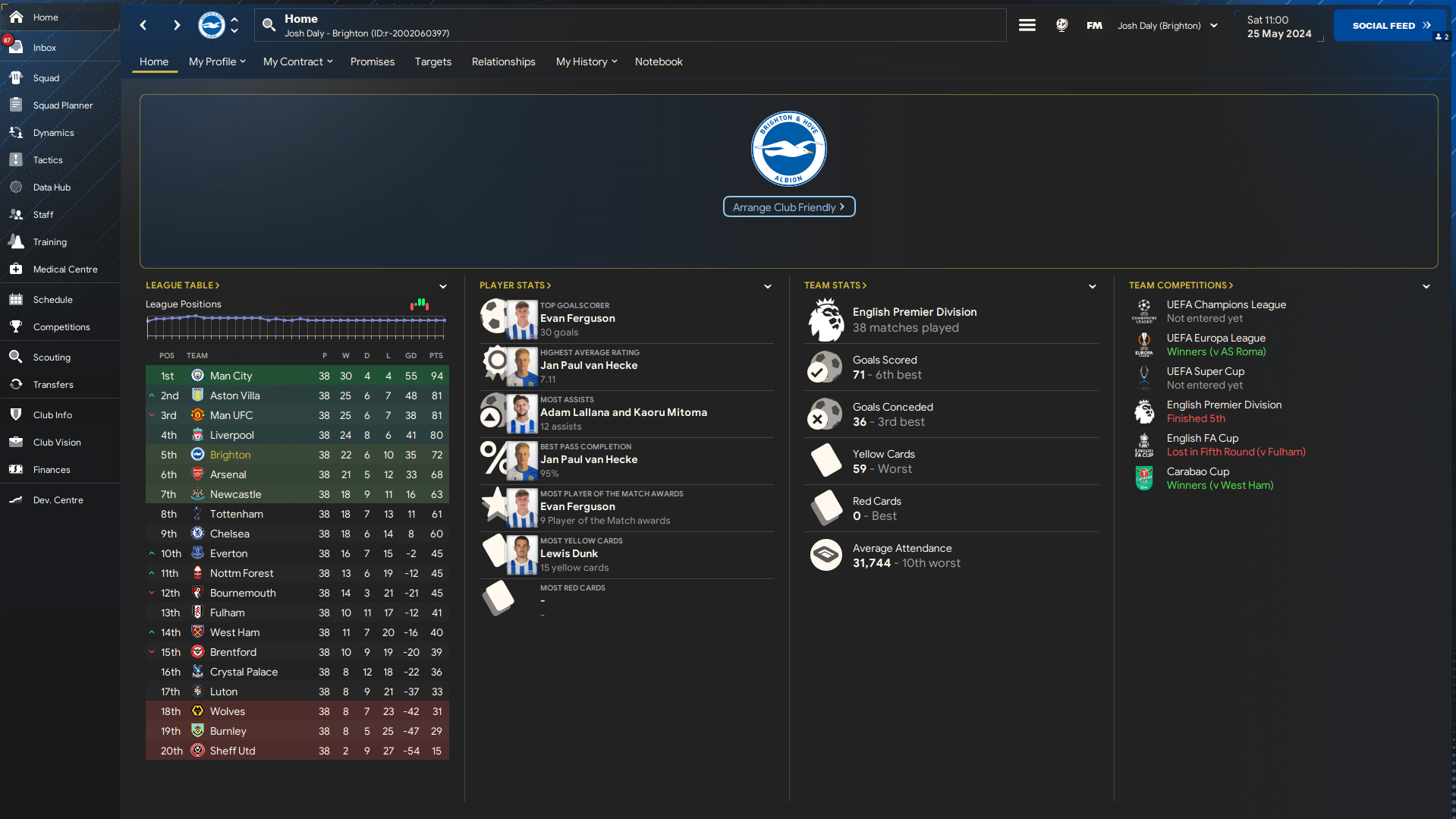This screenshot has width=1456, height=819.
Task: Open Tactics board icon
Action: click(x=16, y=159)
